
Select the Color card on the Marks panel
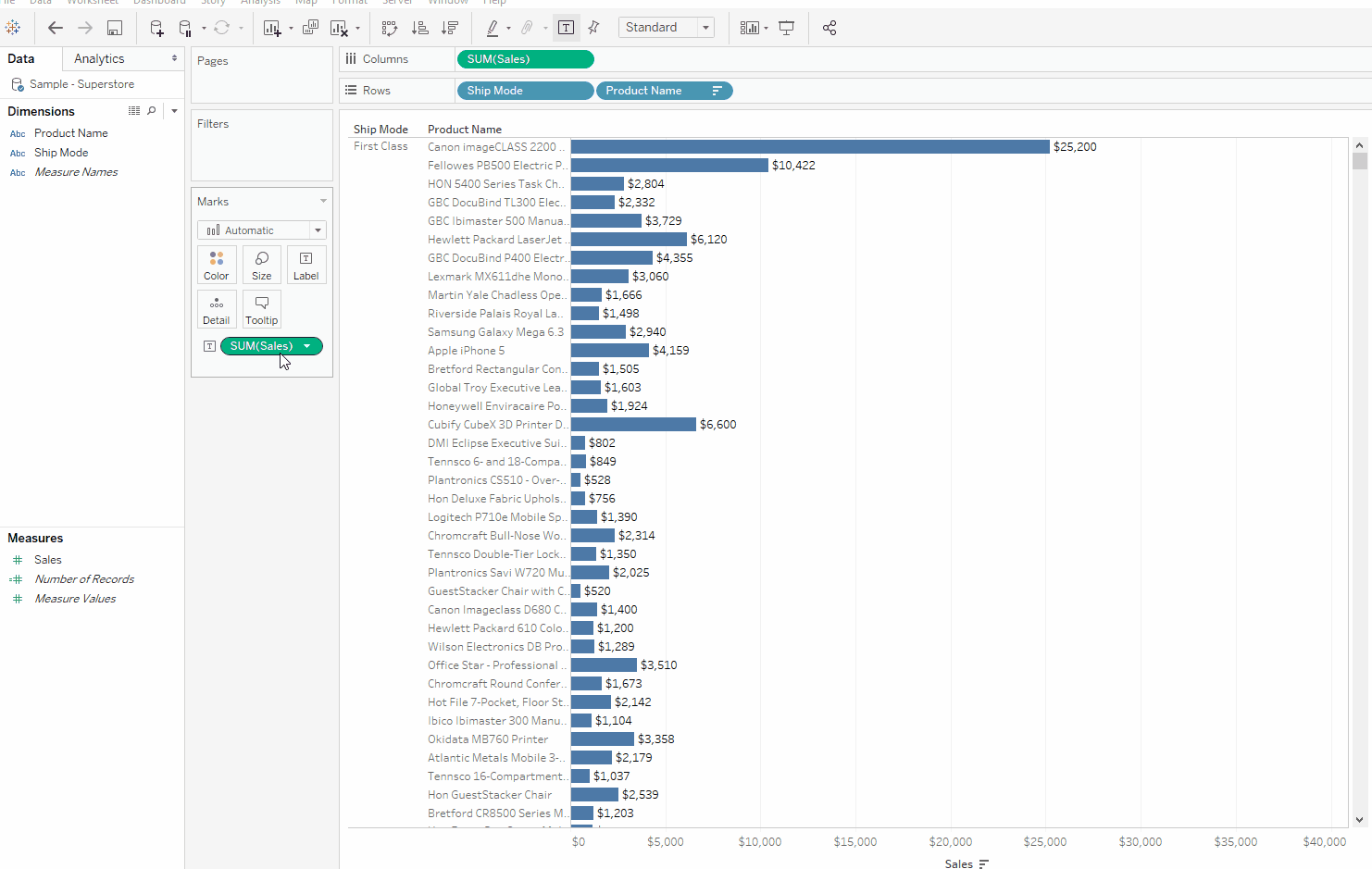click(216, 265)
